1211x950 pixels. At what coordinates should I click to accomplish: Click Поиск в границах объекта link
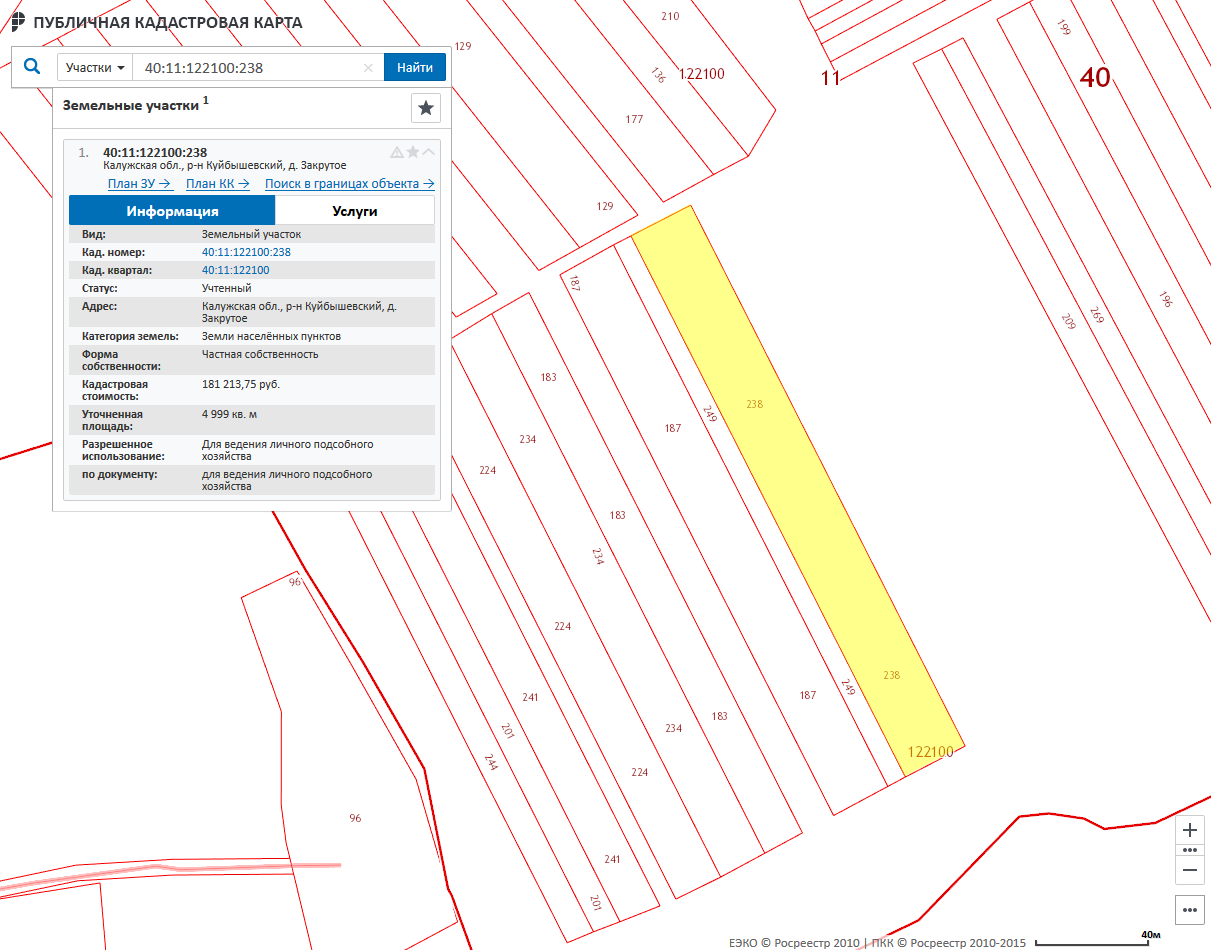(349, 184)
